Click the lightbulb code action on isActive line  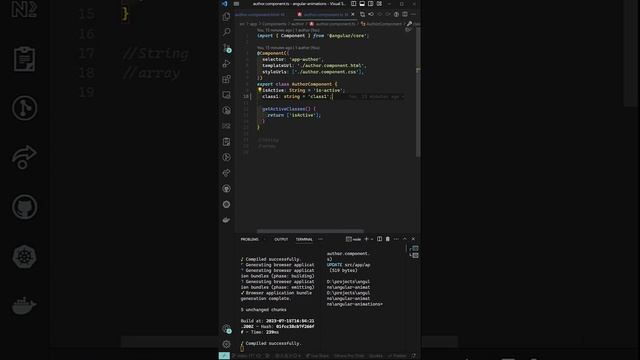[259, 90]
